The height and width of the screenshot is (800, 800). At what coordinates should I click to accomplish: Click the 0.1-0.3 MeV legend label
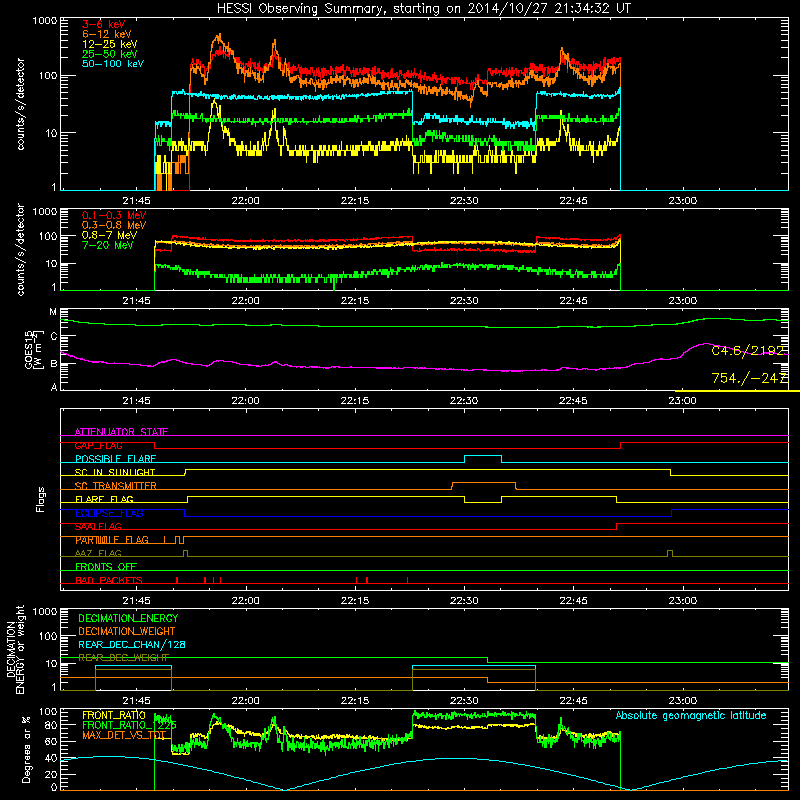[x=114, y=215]
